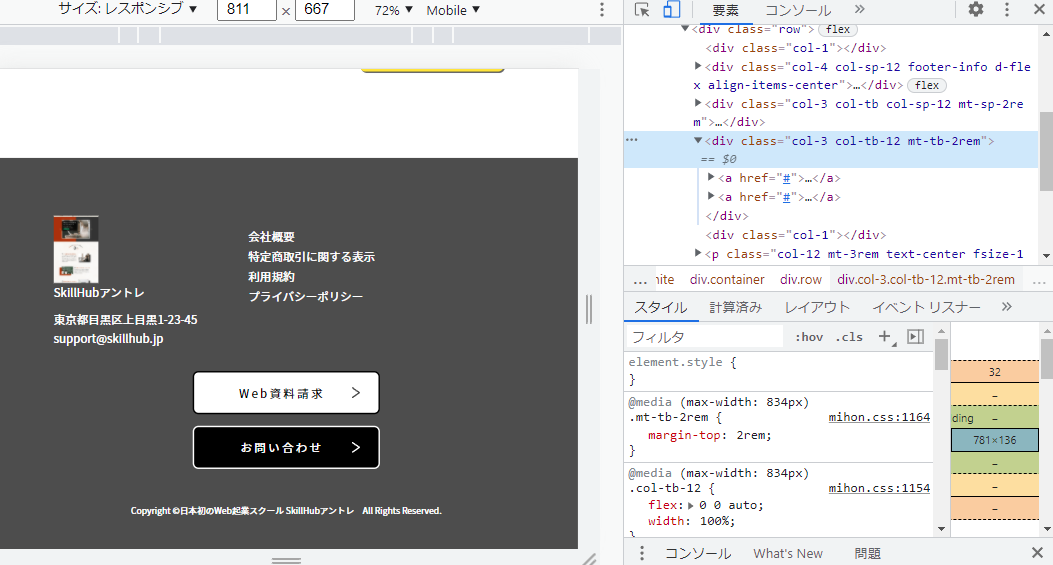Image resolution: width=1053 pixels, height=565 pixels.
Task: Open 特定商取引に関する表示 footer link
Action: (311, 257)
